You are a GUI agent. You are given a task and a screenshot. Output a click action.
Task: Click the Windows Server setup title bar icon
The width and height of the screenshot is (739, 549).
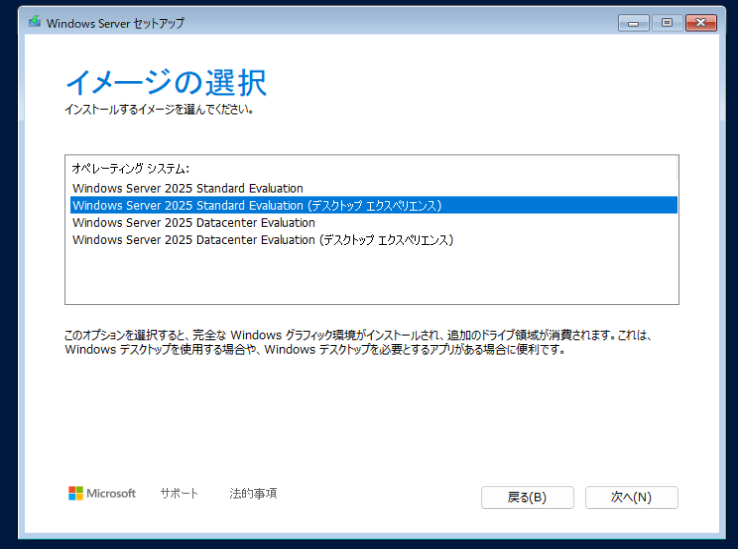pos(34,23)
